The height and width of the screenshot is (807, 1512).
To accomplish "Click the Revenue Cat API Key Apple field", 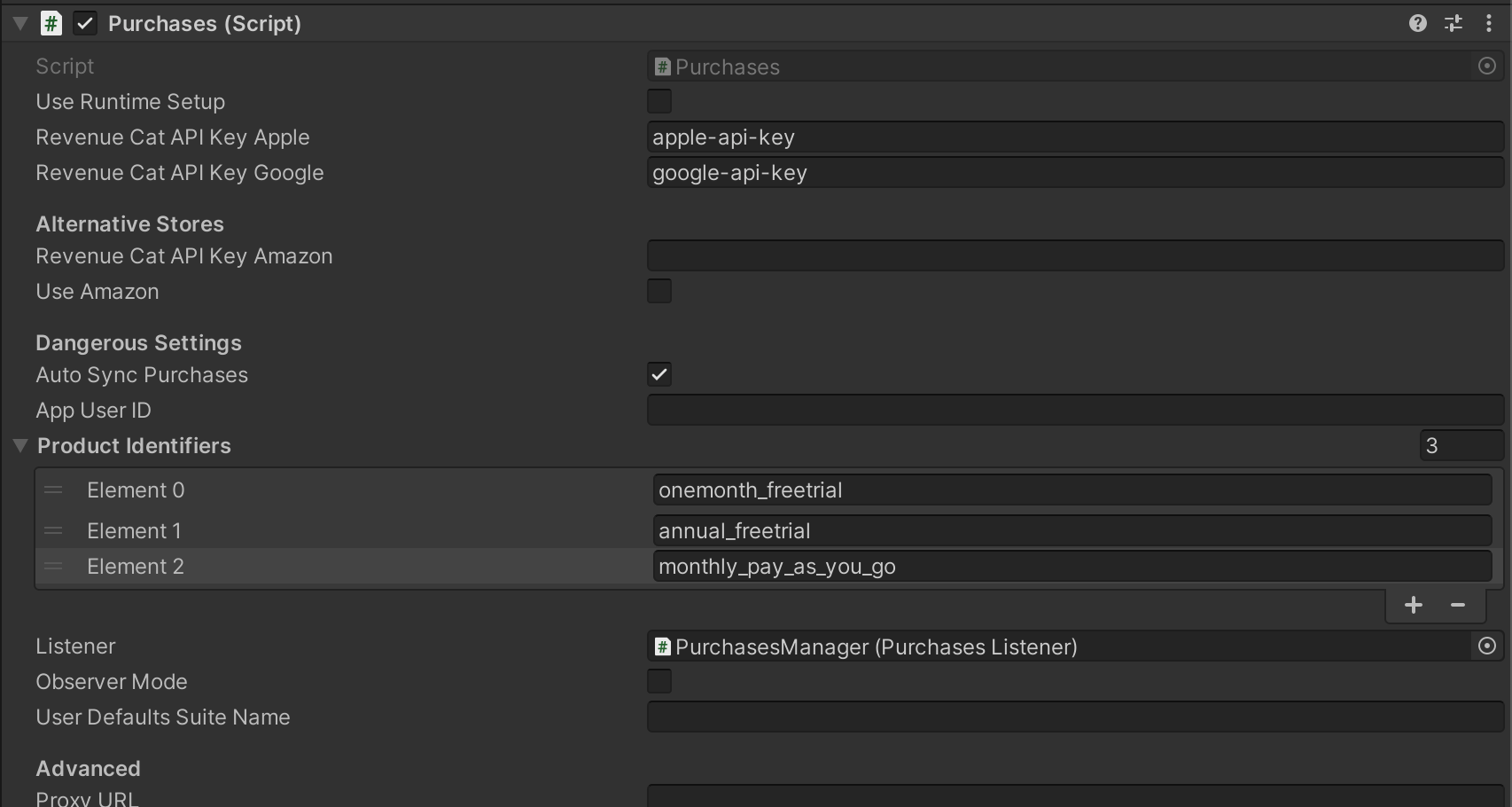I will 1074,137.
